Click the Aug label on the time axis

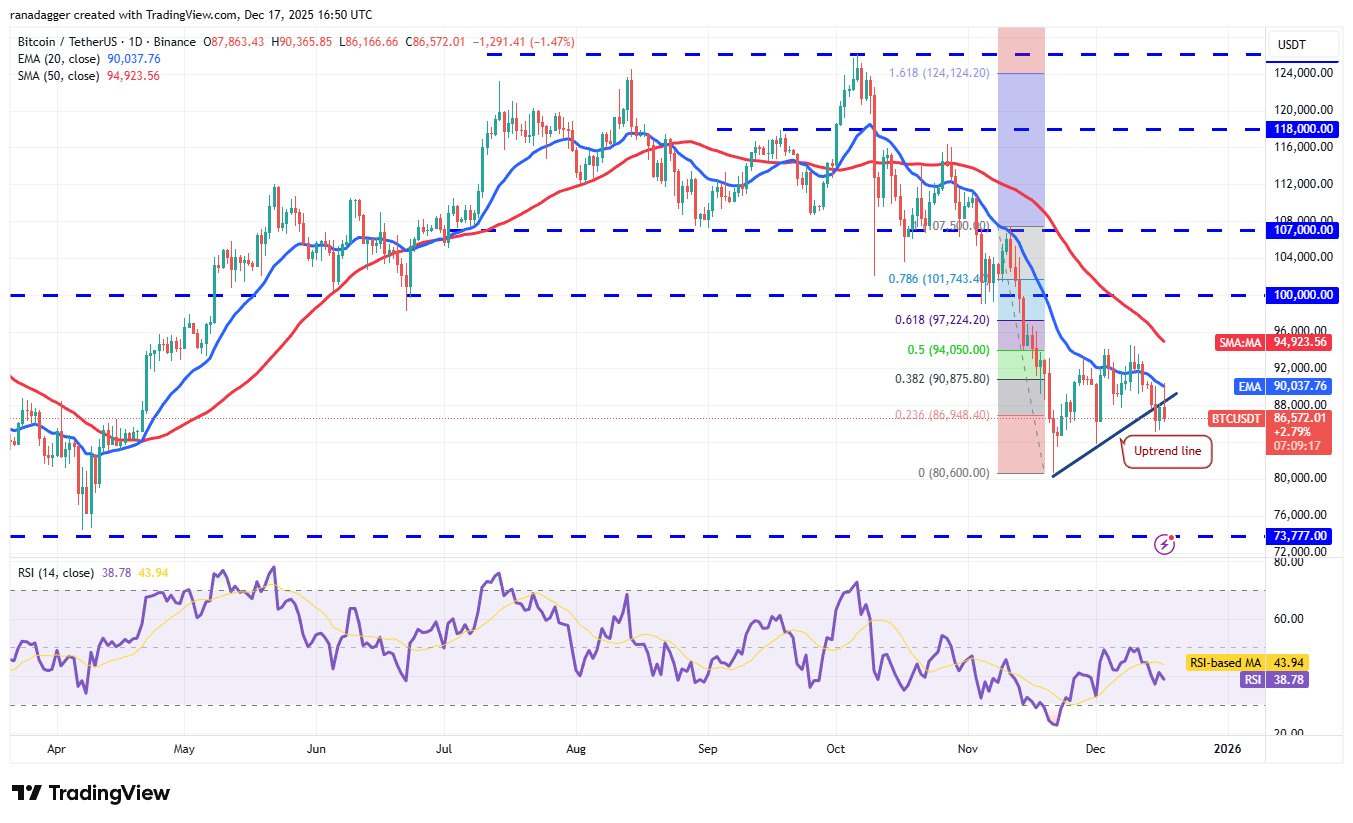pyautogui.click(x=576, y=748)
